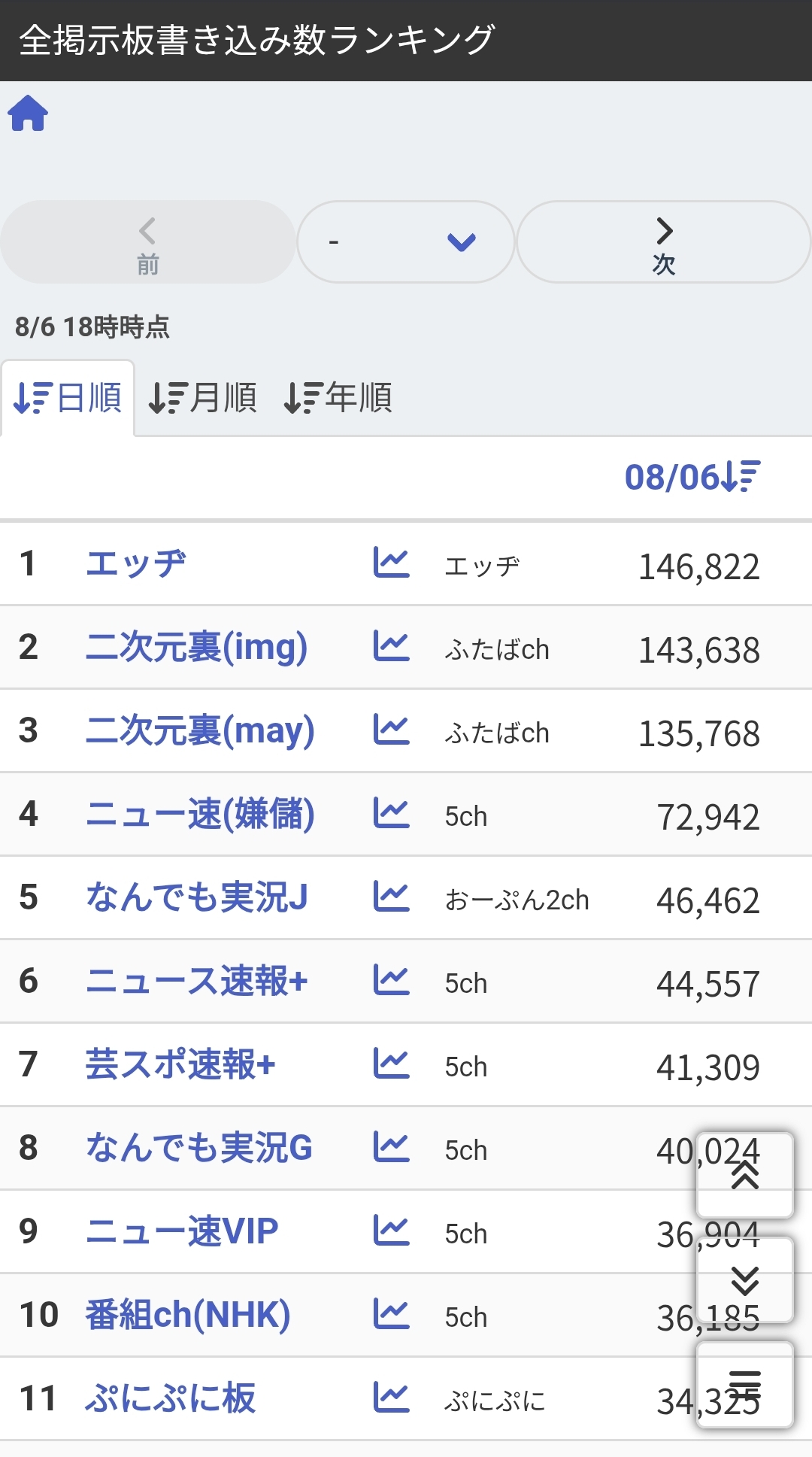Switch to the 年順 tab
Viewport: 812px width, 1457px height.
[x=338, y=397]
